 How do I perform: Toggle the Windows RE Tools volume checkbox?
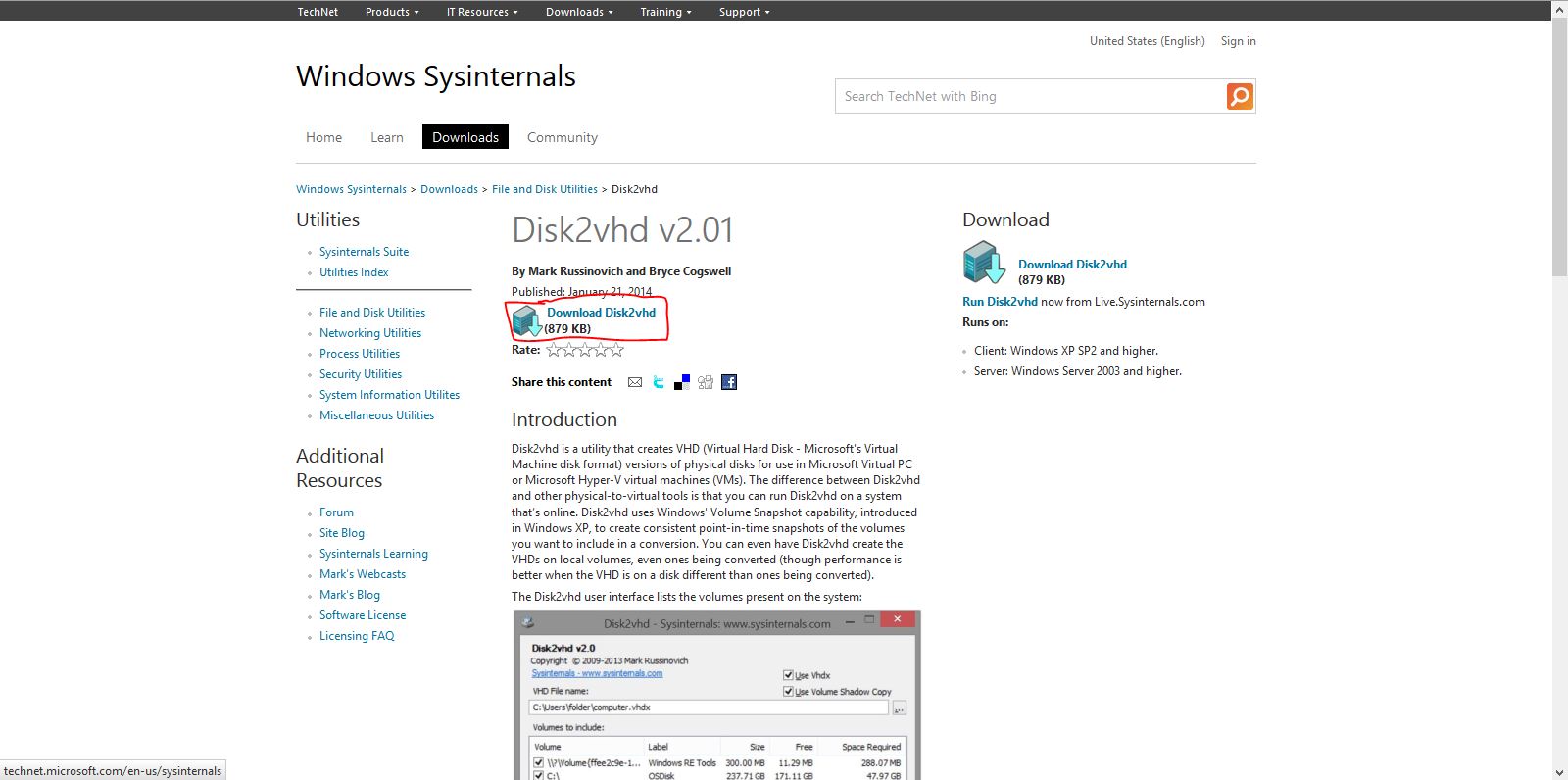pyautogui.click(x=538, y=762)
